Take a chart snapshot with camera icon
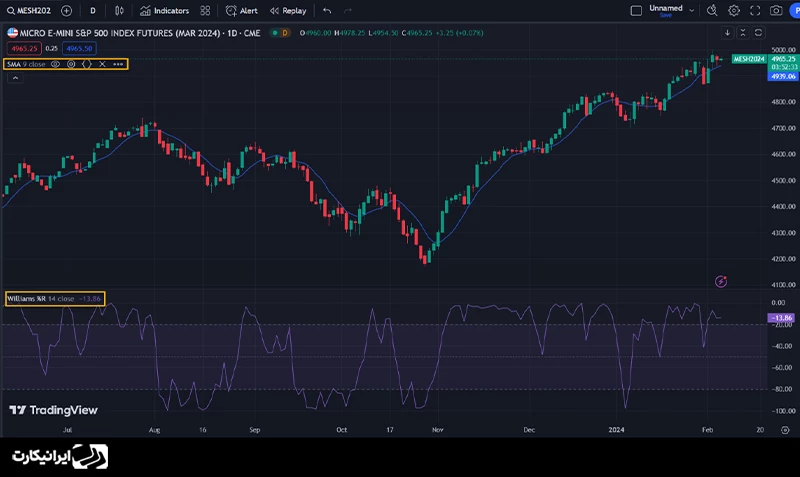Viewport: 800px width, 477px height. [x=776, y=10]
